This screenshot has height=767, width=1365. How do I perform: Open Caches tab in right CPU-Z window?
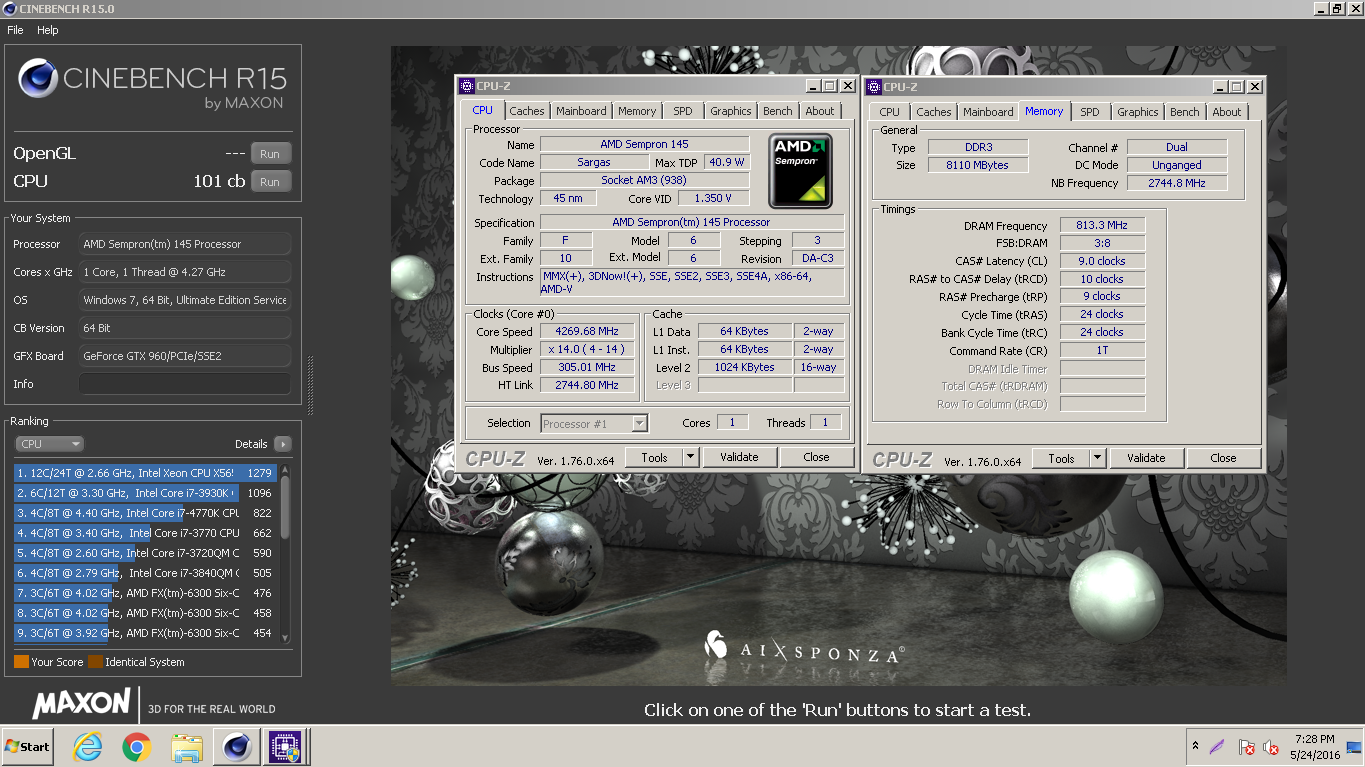point(934,112)
